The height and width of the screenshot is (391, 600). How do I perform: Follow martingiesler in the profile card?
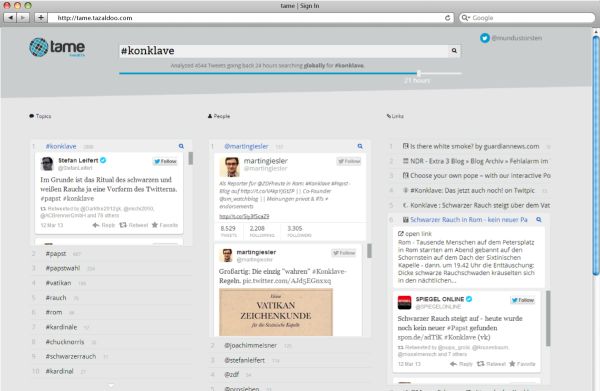click(349, 161)
